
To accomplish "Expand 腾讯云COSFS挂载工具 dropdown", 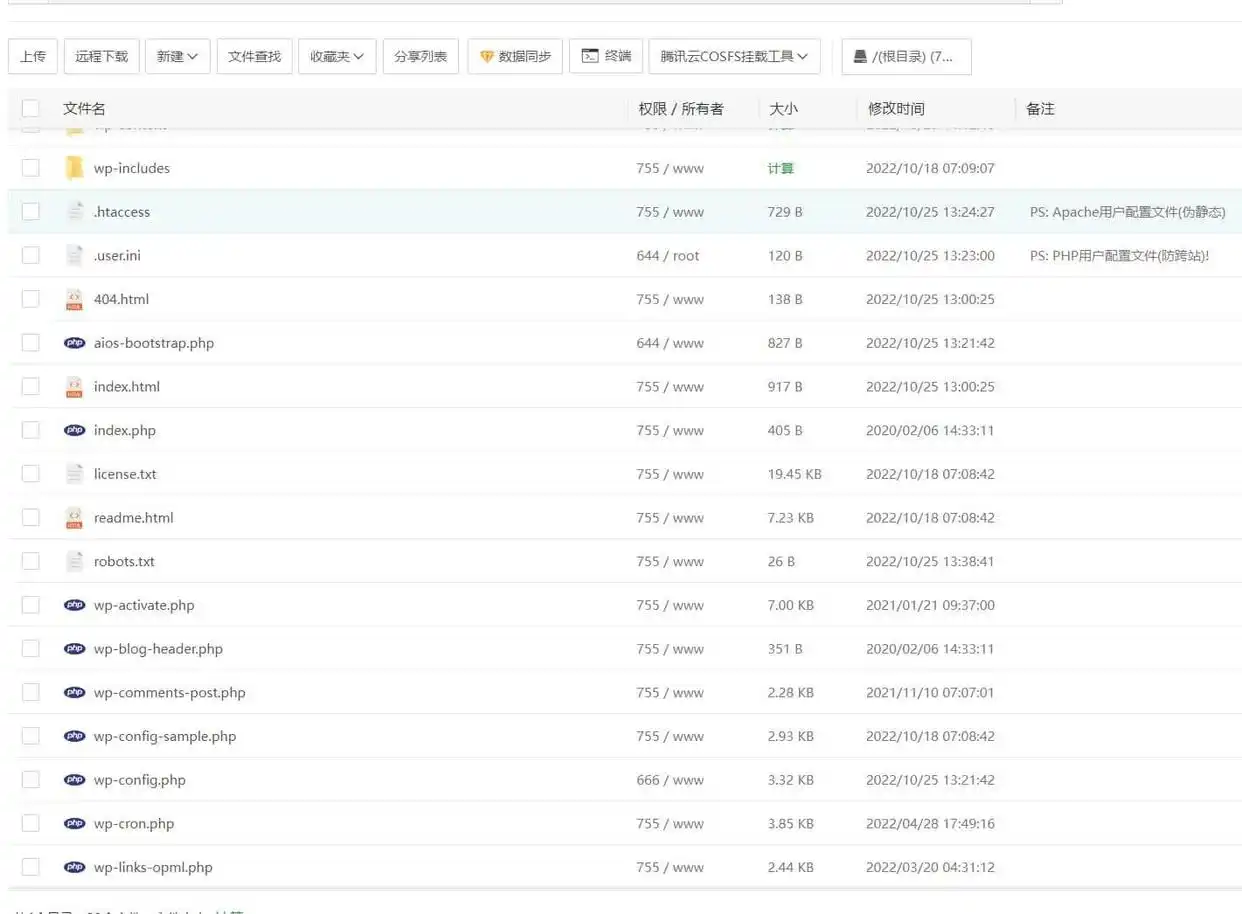I will [x=734, y=57].
